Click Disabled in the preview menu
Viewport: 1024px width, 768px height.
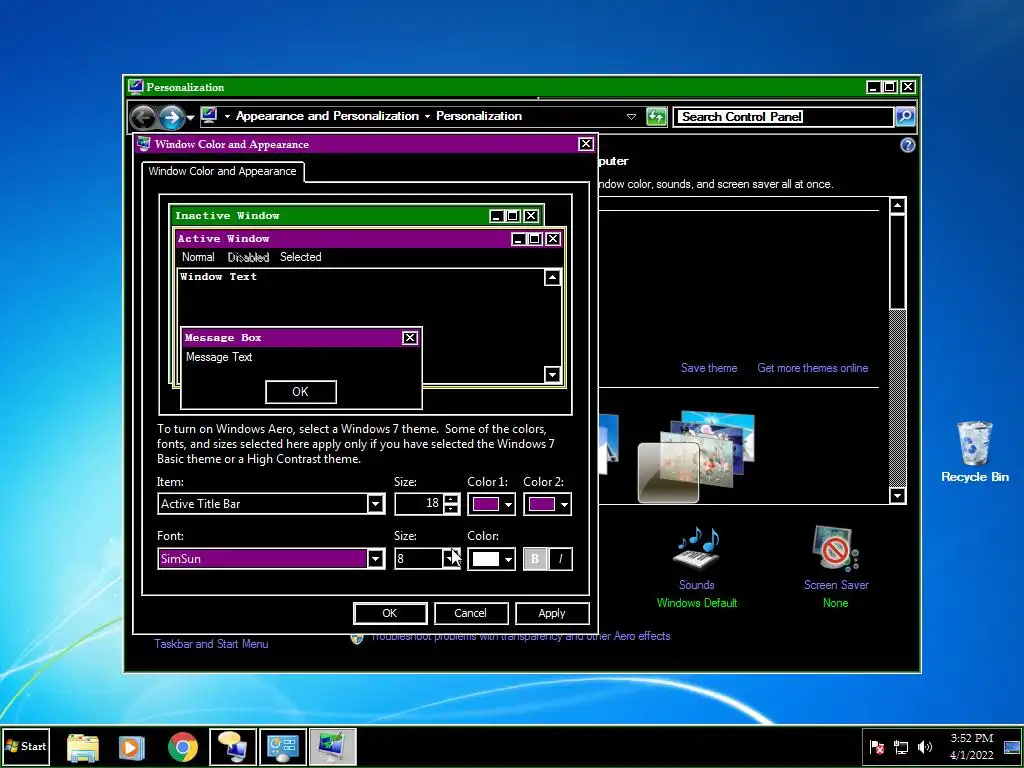point(248,257)
